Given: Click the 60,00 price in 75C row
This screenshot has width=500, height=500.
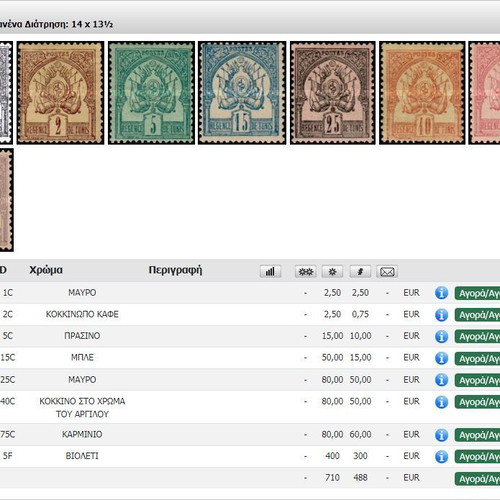Looking at the screenshot, I should coord(360,434).
